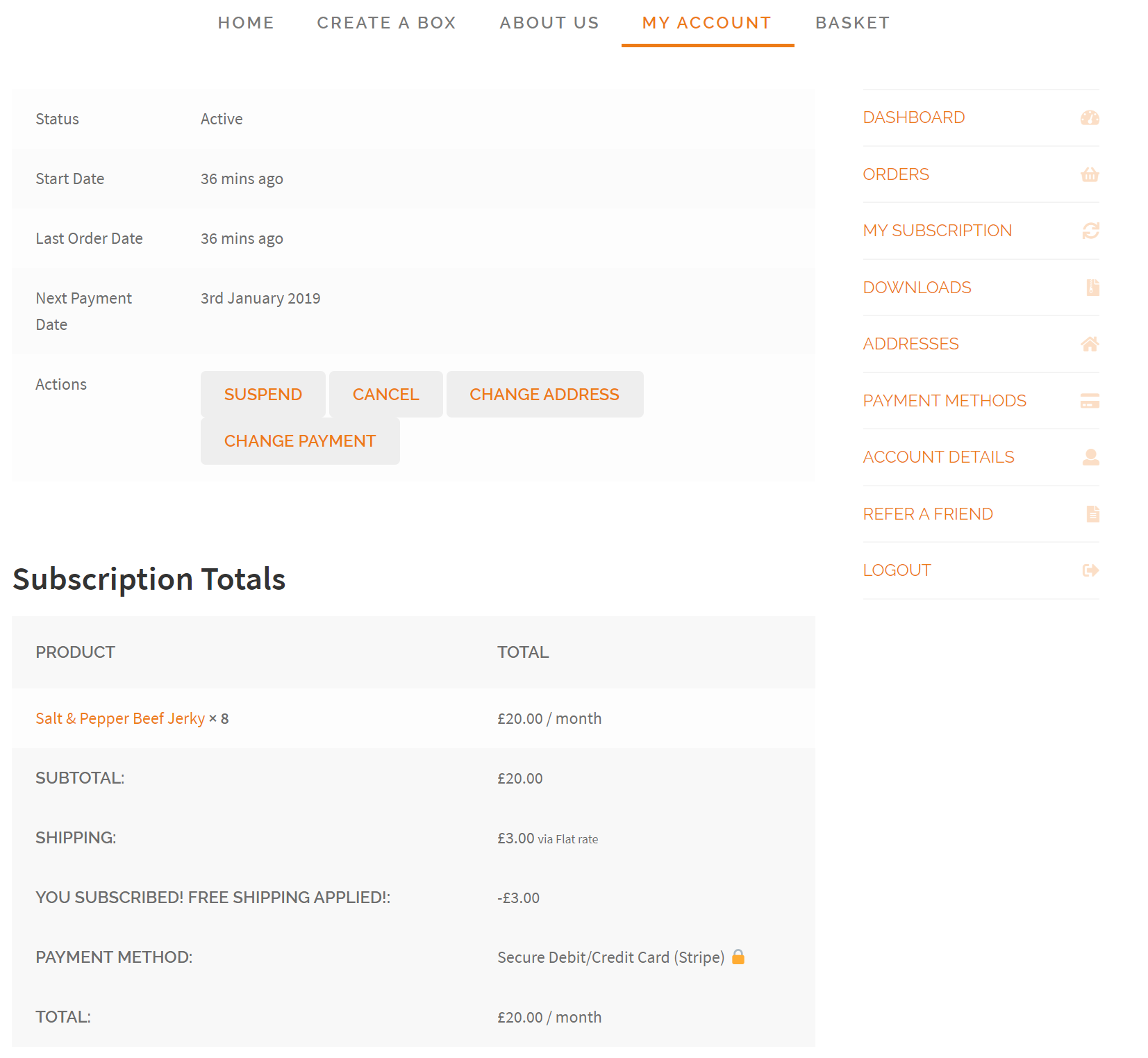
Task: Cancel the subscription
Action: [x=386, y=395]
